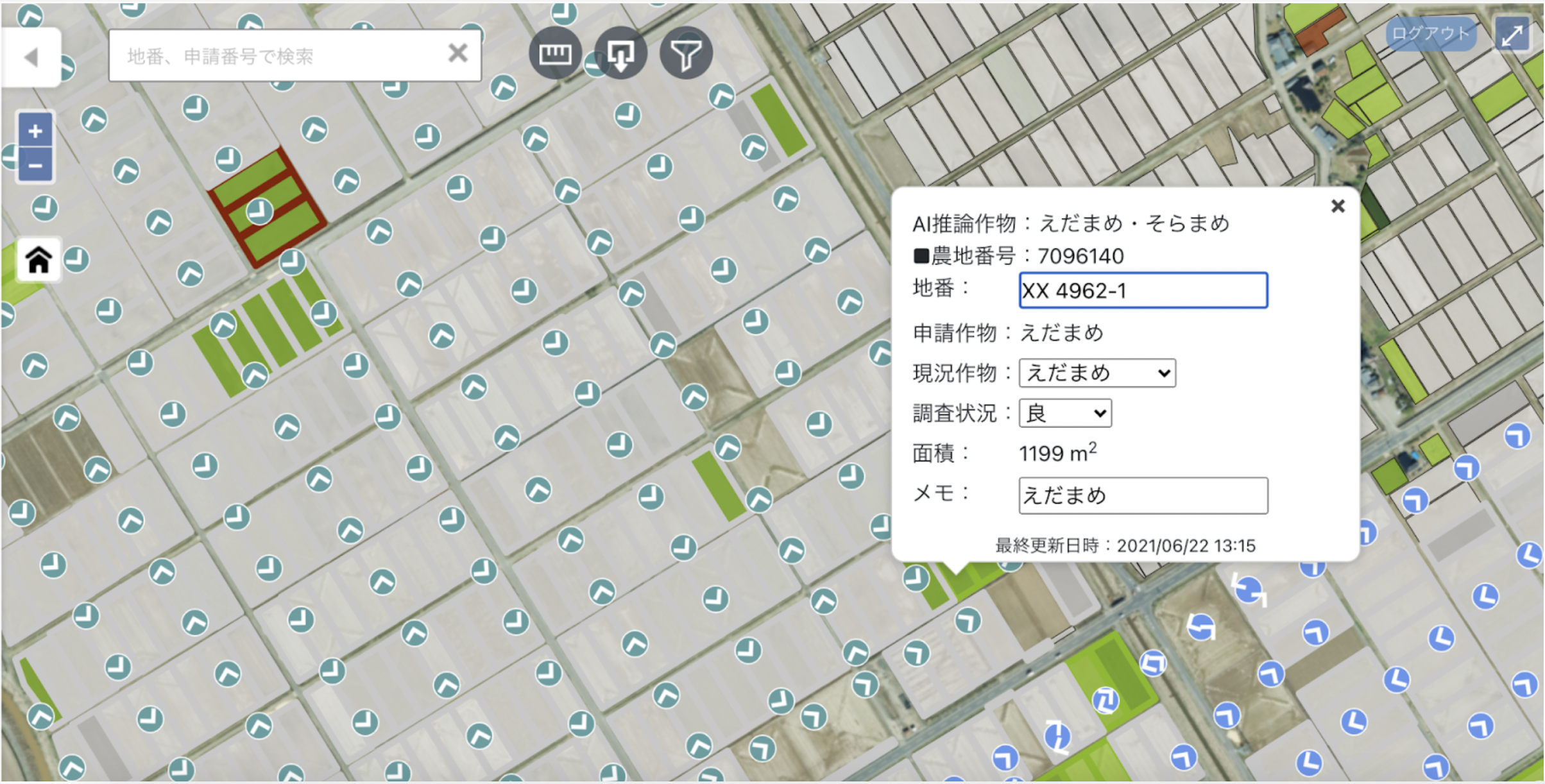This screenshot has width=1545, height=784.
Task: Open the 調査状況 dropdown showing 良
Action: coord(1065,413)
